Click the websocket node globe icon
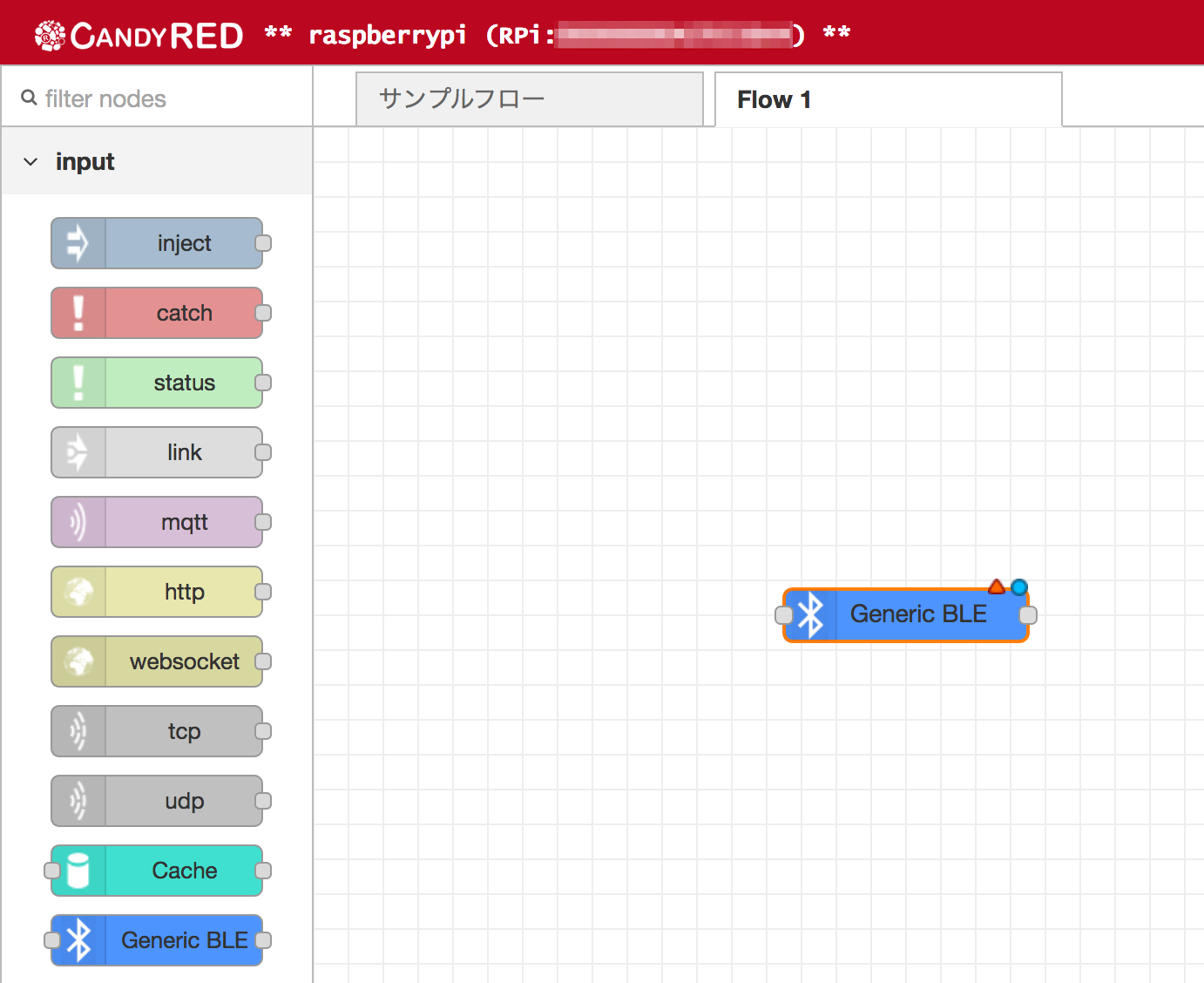The width and height of the screenshot is (1204, 983). [x=78, y=661]
